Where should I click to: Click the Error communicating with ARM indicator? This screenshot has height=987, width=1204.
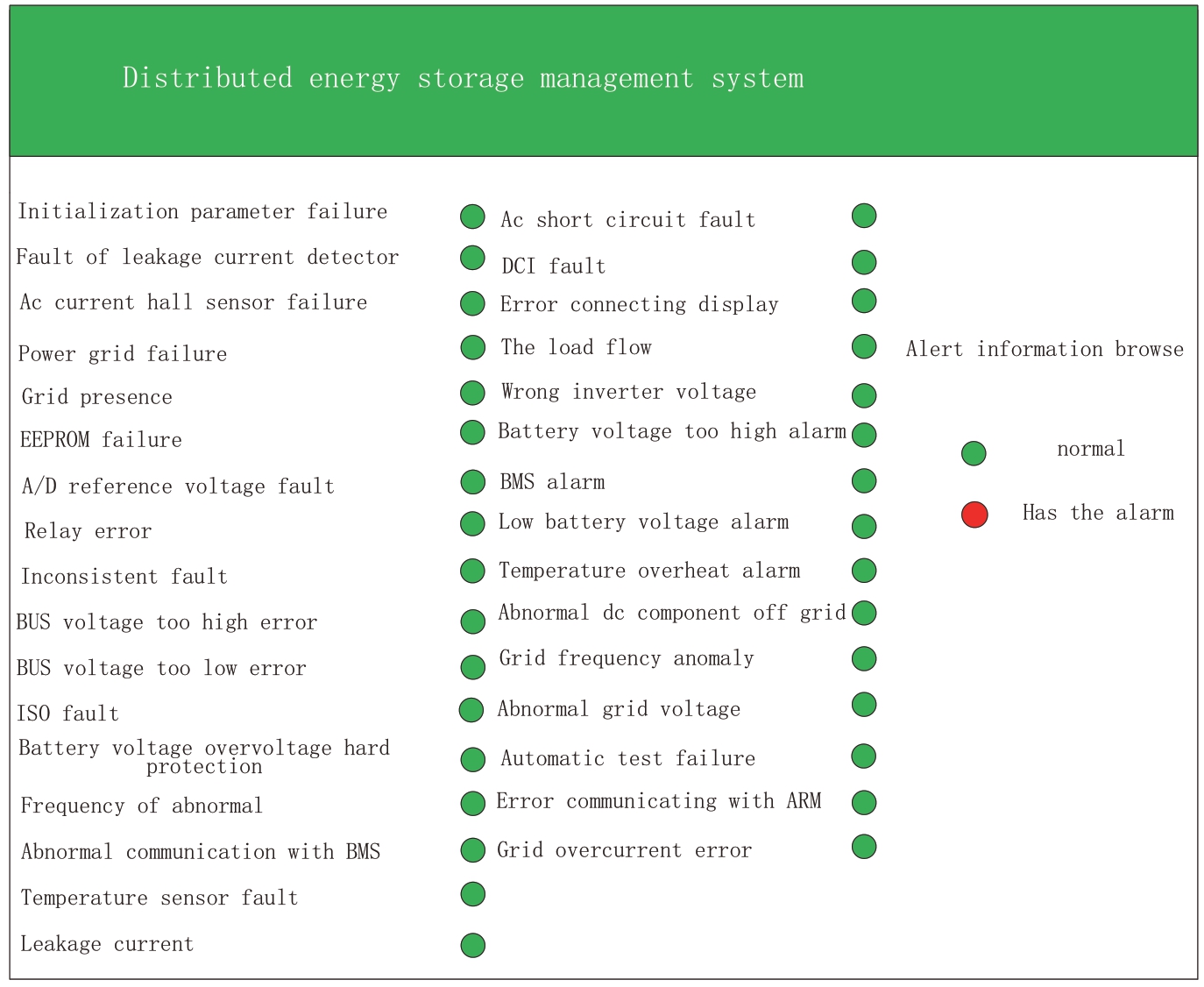(x=864, y=802)
